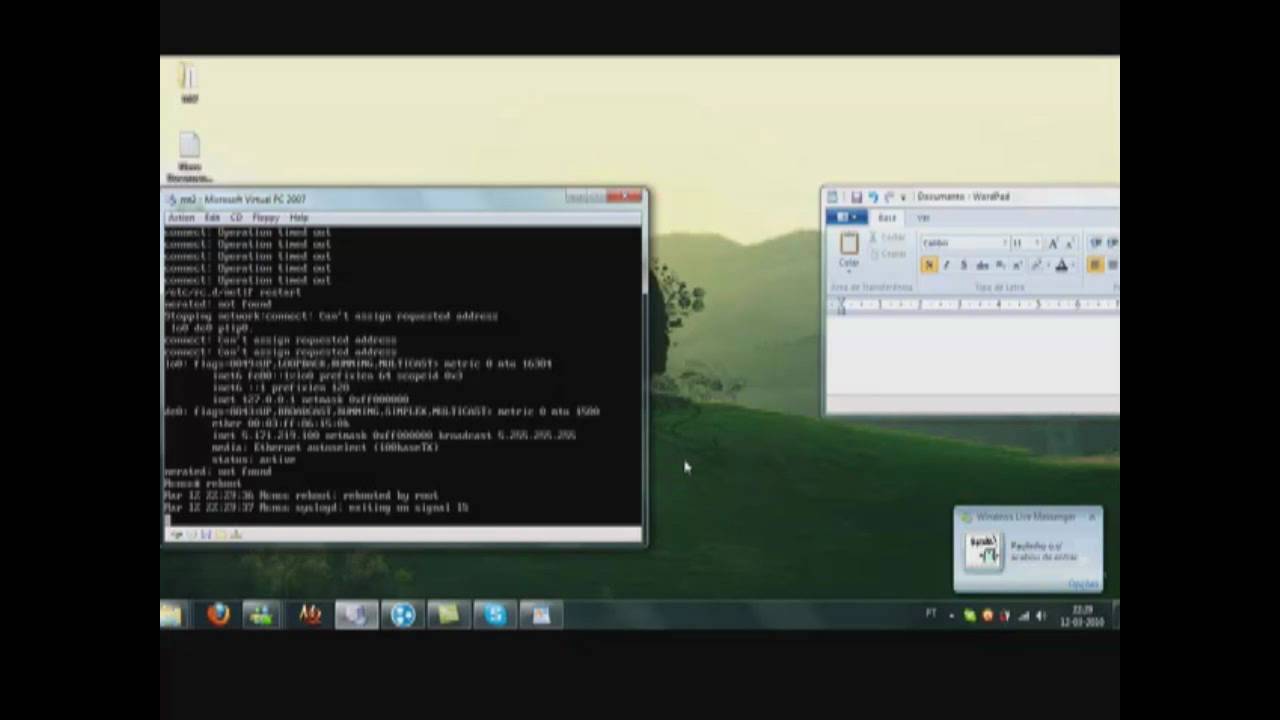
Task: Click the WordPad document text area
Action: click(x=972, y=355)
